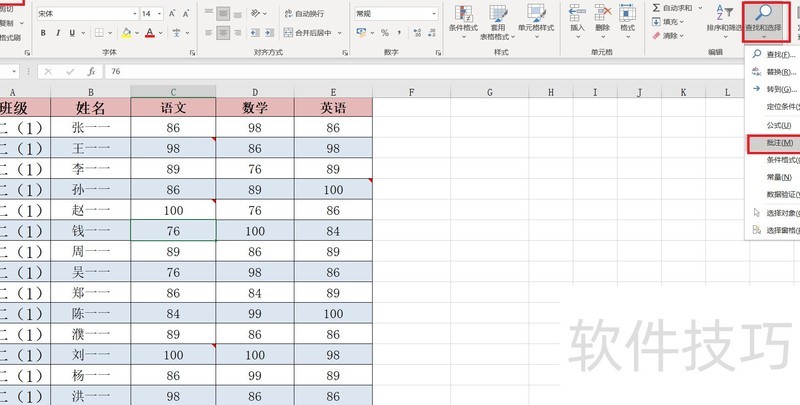This screenshot has width=800, height=405.
Task: Toggle italic formatting
Action: click(x=58, y=33)
